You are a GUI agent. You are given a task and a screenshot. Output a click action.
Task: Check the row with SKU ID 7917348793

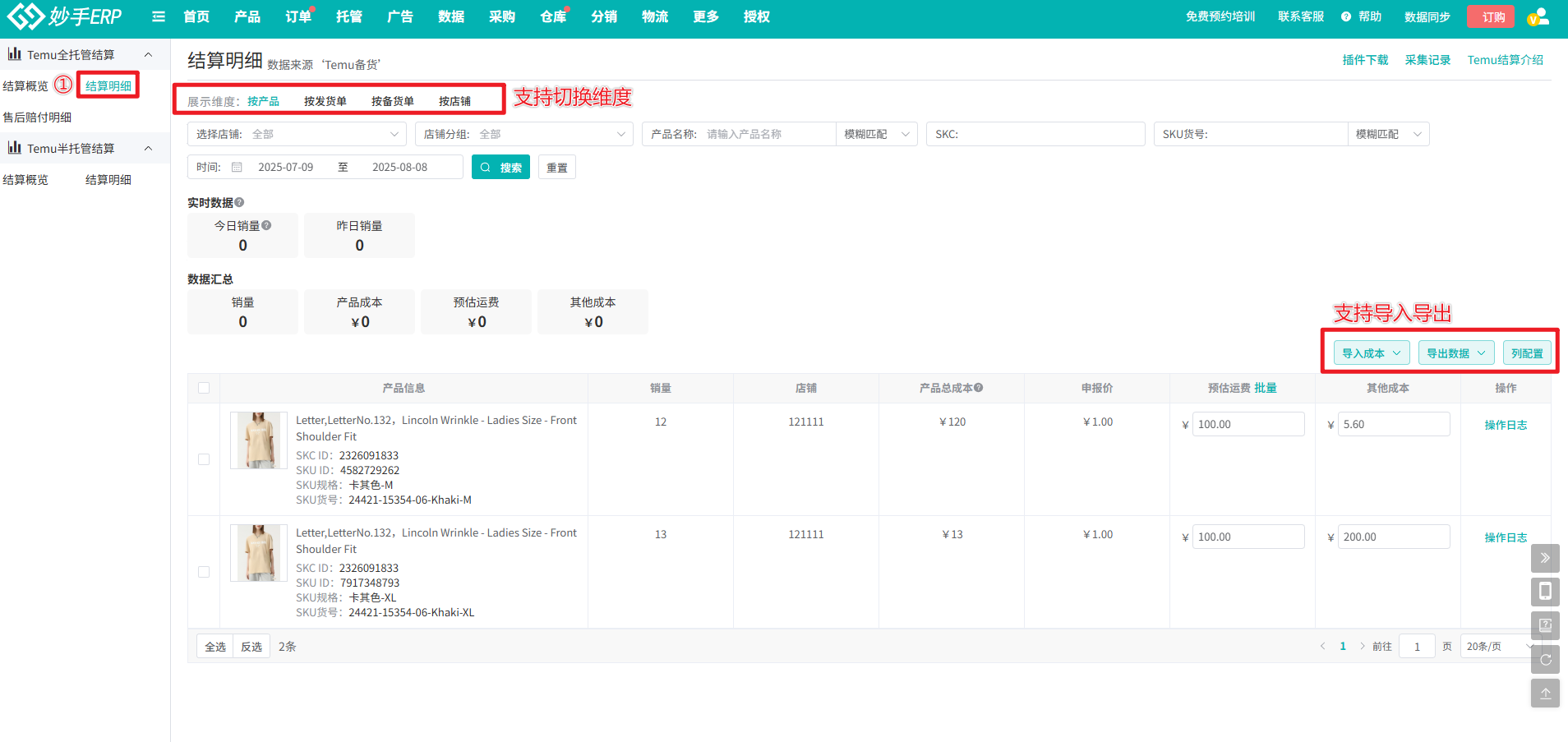[x=204, y=572]
